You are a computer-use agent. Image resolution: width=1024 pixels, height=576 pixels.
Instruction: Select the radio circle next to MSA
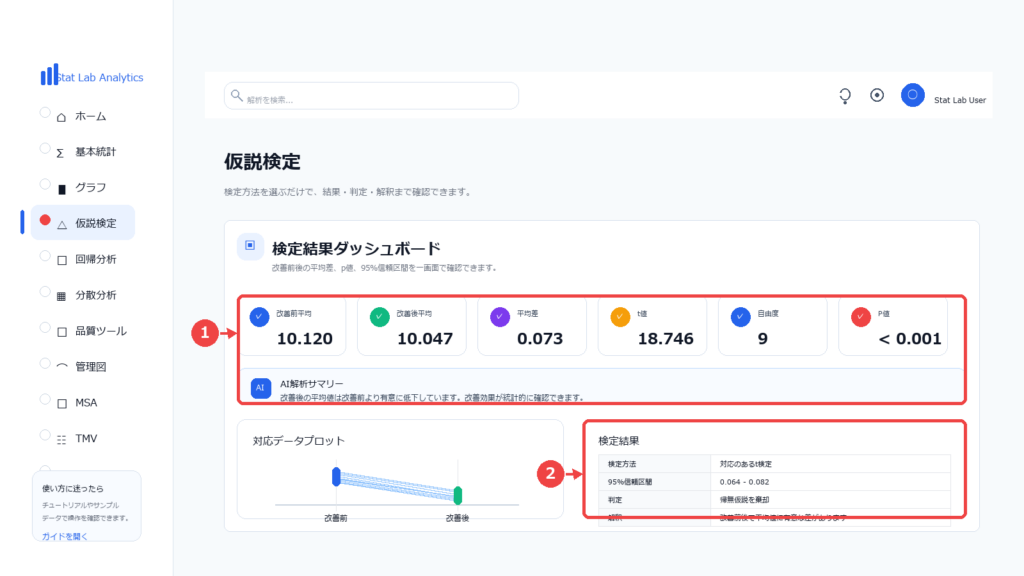[x=45, y=399]
